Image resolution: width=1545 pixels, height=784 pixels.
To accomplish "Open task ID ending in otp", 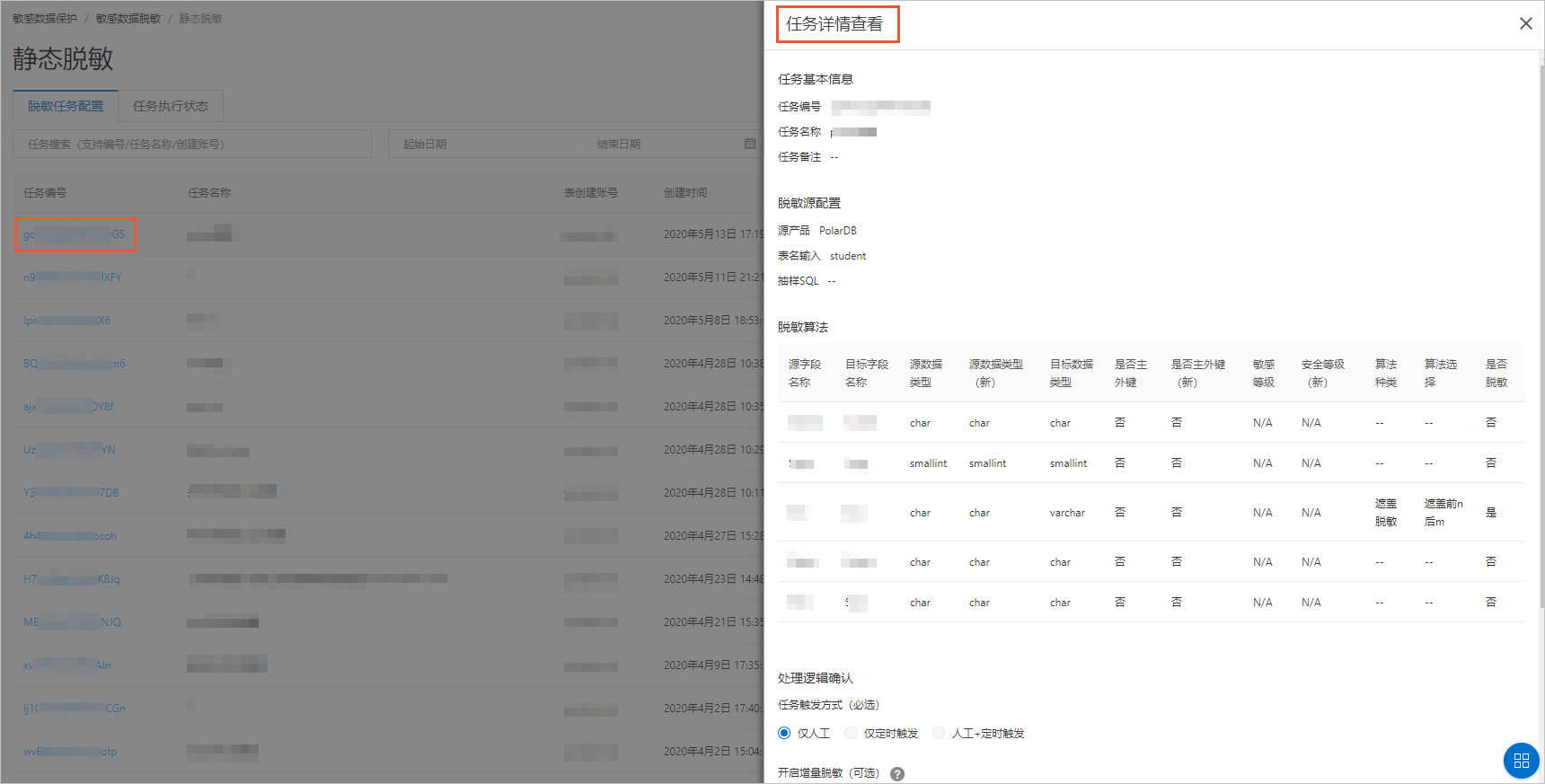I will pyautogui.click(x=70, y=752).
